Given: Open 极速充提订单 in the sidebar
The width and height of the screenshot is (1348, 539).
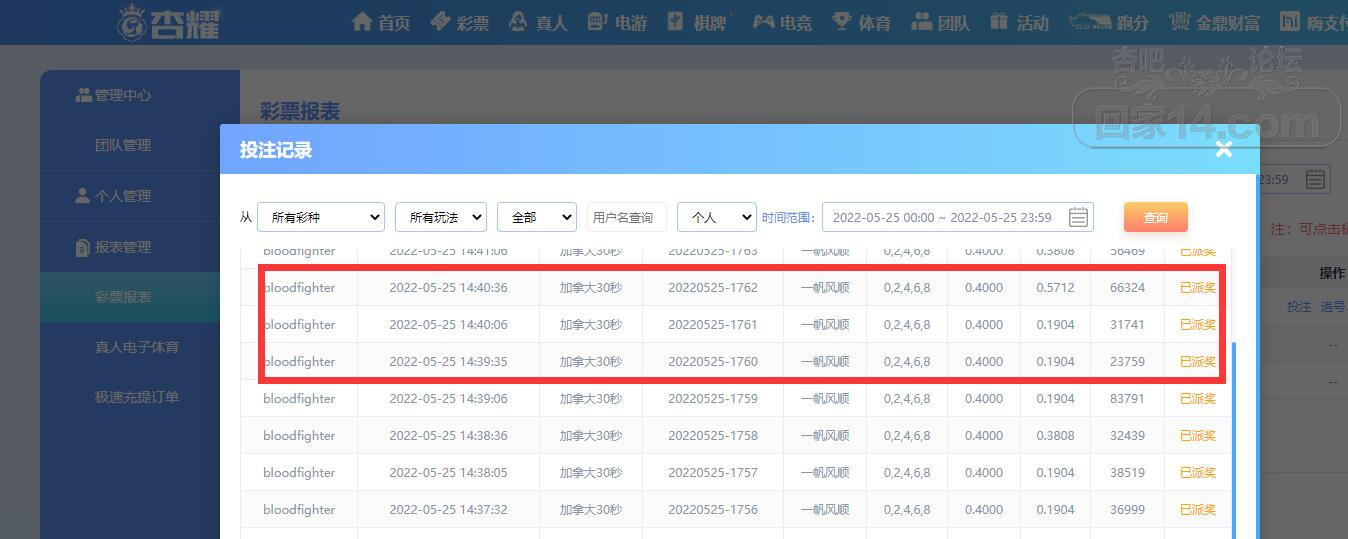Looking at the screenshot, I should (x=137, y=397).
